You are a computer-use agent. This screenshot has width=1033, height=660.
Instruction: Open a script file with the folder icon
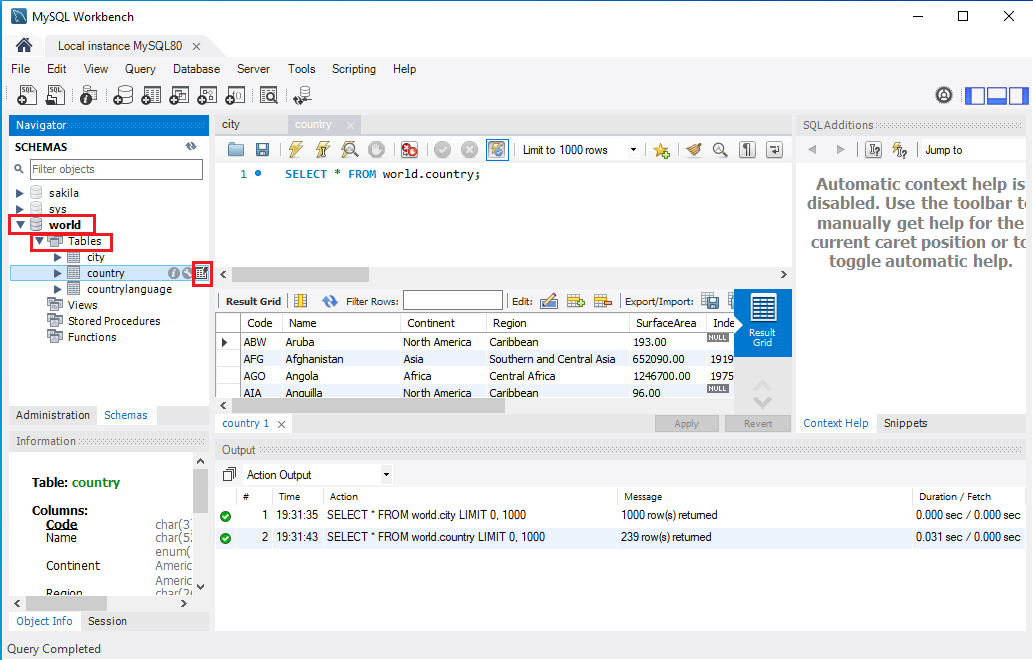pyautogui.click(x=236, y=150)
